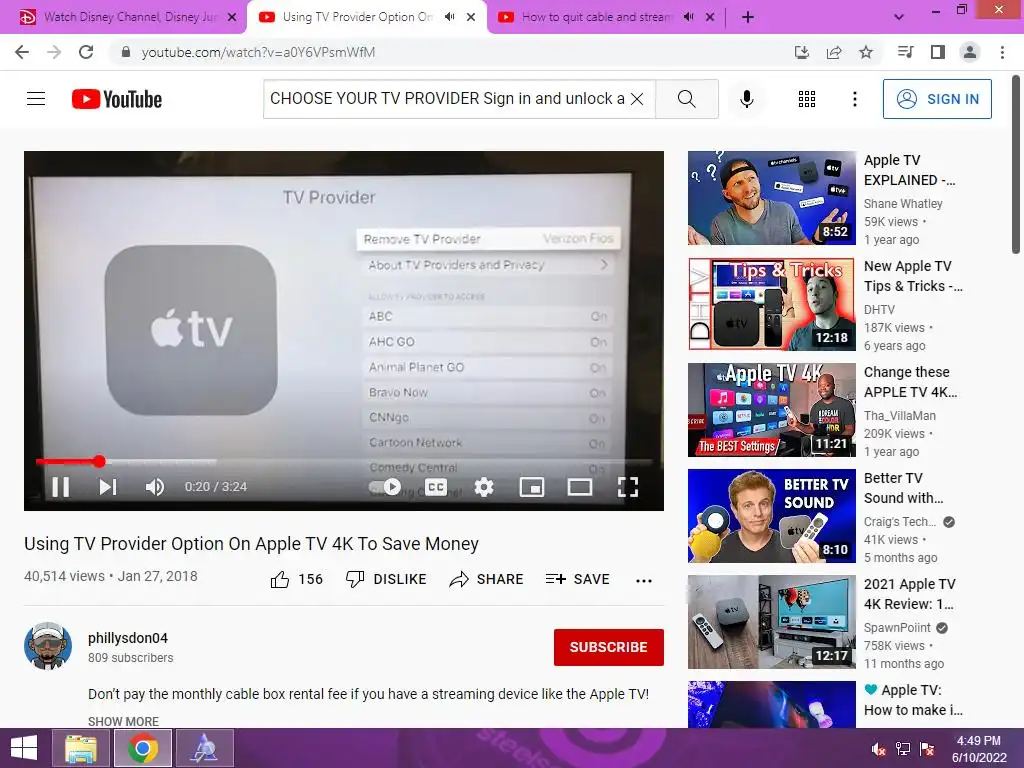Open phillysdon04 channel name link
This screenshot has width=1024, height=768.
pos(128,638)
